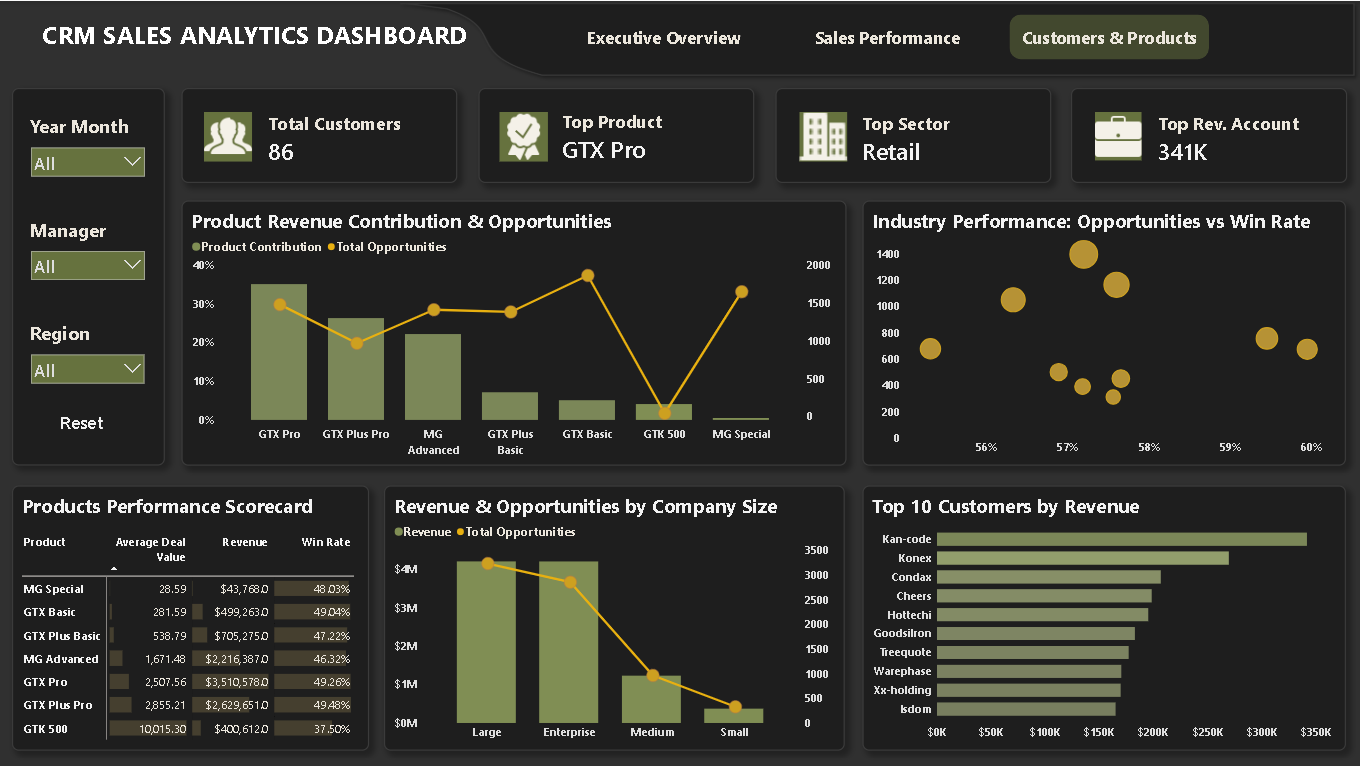This screenshot has height=766, width=1360.
Task: Select the Customers & Products tab
Action: click(x=1109, y=38)
